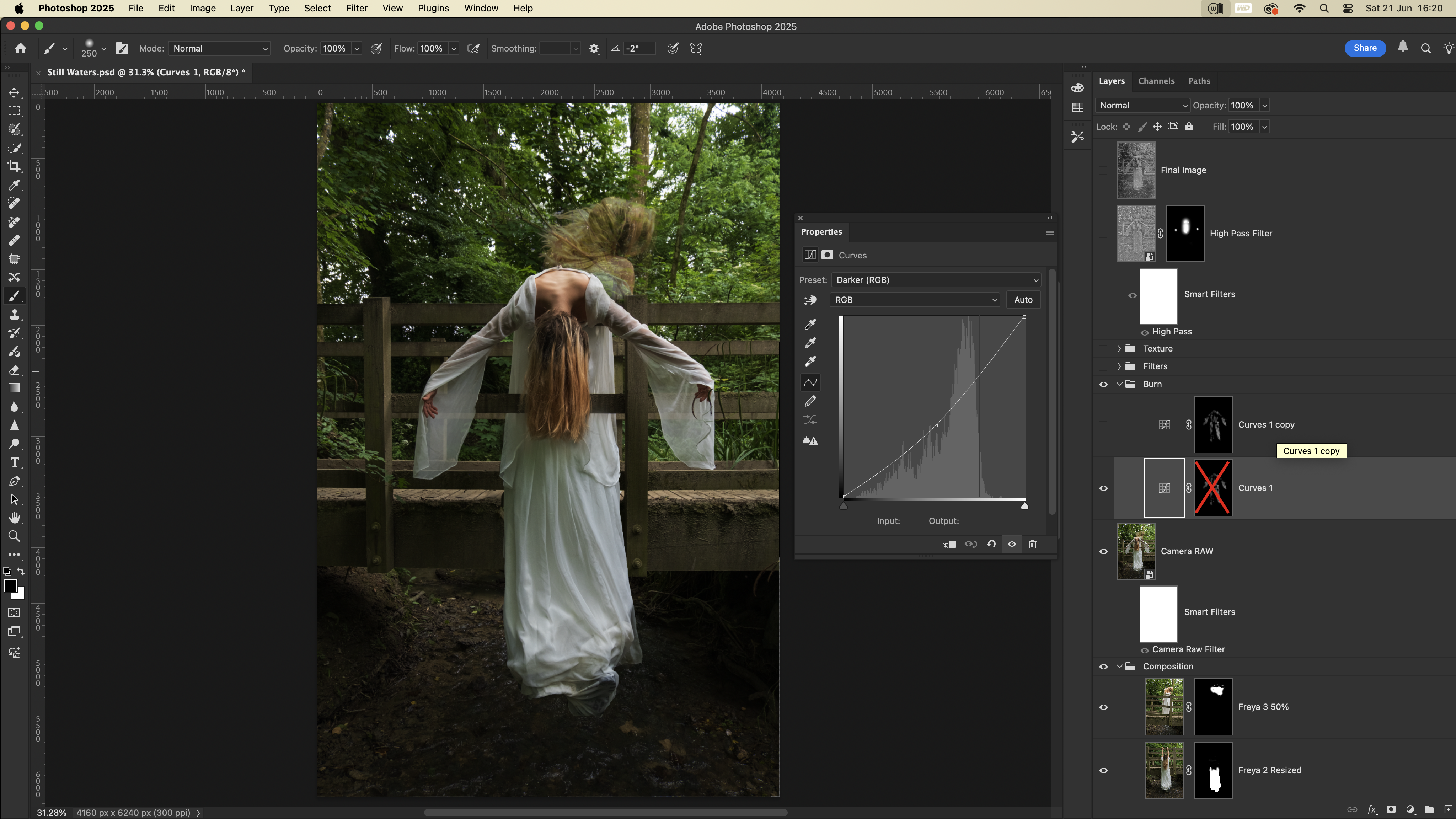Open the Filter menu
This screenshot has width=1456, height=819.
[x=357, y=8]
